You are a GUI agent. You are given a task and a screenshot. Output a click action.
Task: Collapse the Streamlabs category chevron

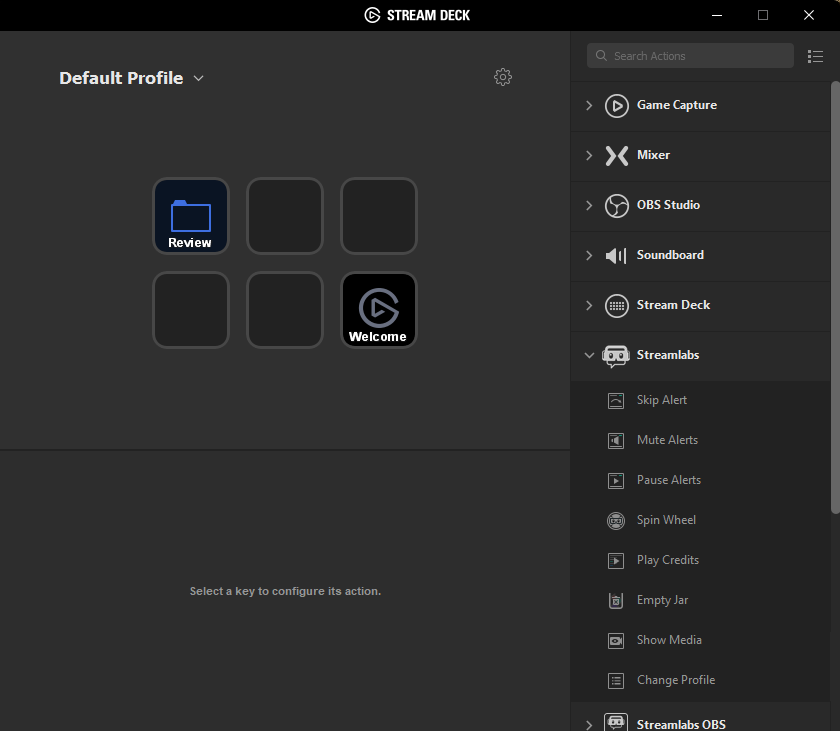pos(589,356)
